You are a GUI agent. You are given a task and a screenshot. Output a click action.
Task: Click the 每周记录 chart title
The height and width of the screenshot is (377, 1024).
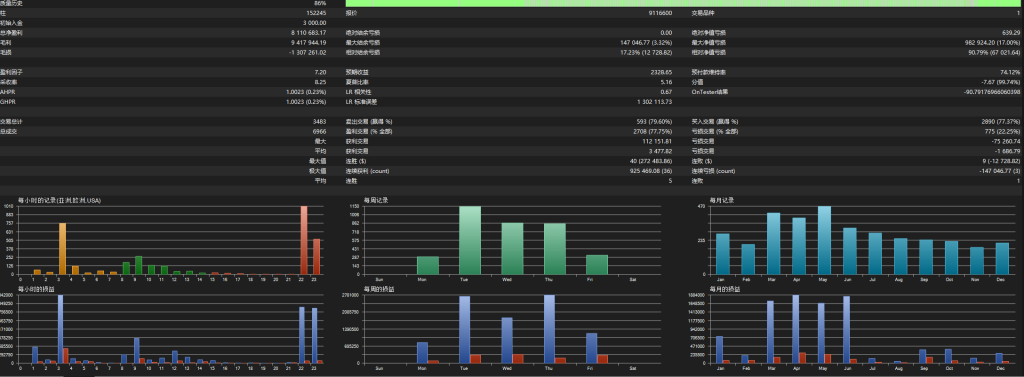pyautogui.click(x=375, y=201)
